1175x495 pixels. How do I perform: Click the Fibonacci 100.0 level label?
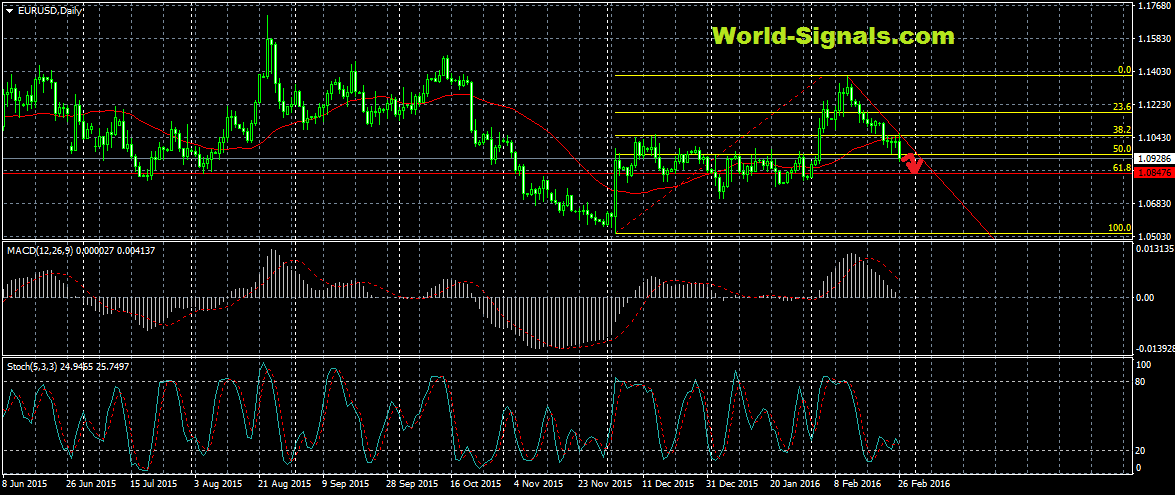1119,228
